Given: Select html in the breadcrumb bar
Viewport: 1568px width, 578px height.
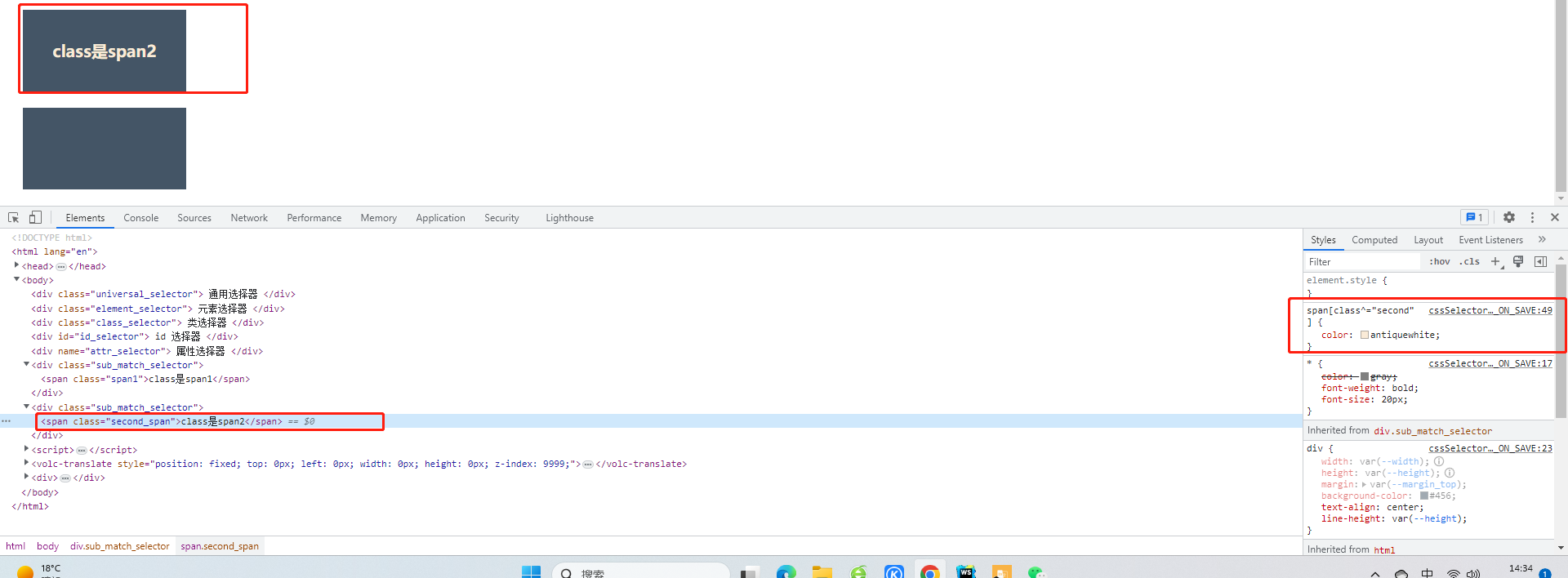Looking at the screenshot, I should click(16, 546).
